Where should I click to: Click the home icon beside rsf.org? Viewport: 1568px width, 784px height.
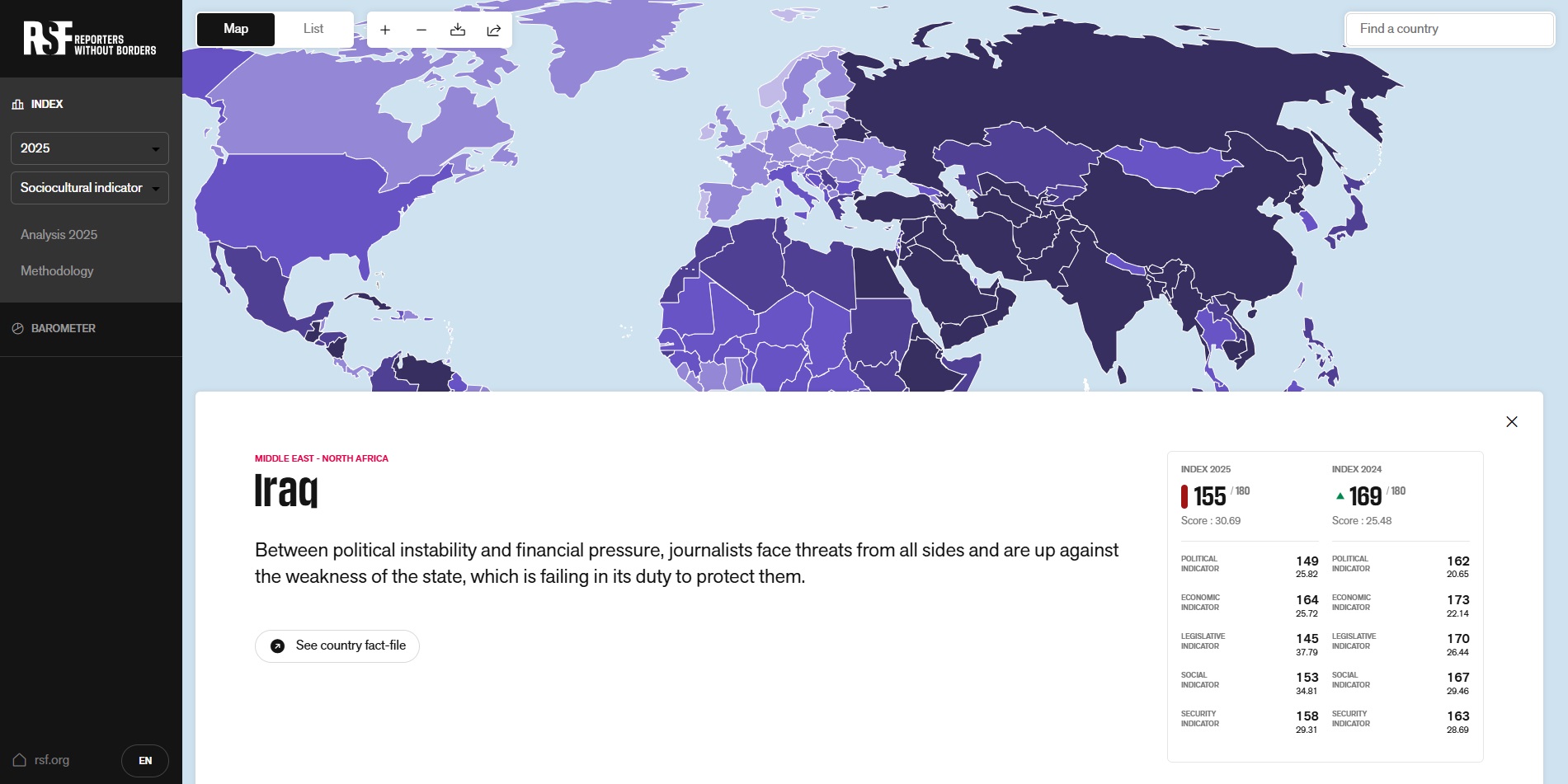coord(20,759)
